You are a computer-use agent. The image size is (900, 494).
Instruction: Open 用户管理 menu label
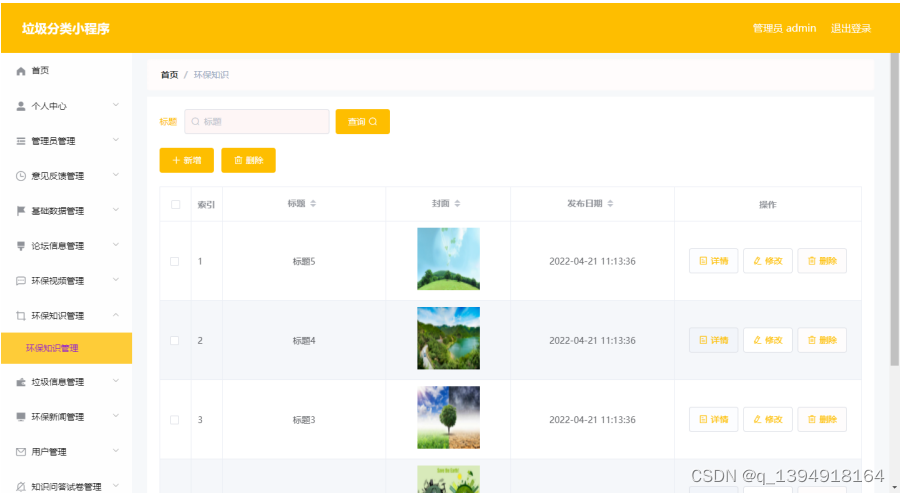(x=49, y=452)
